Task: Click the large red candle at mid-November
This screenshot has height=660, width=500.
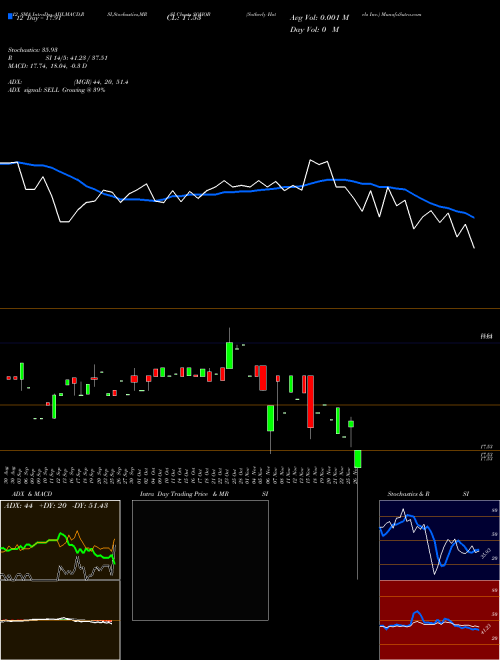Action: pyautogui.click(x=311, y=402)
